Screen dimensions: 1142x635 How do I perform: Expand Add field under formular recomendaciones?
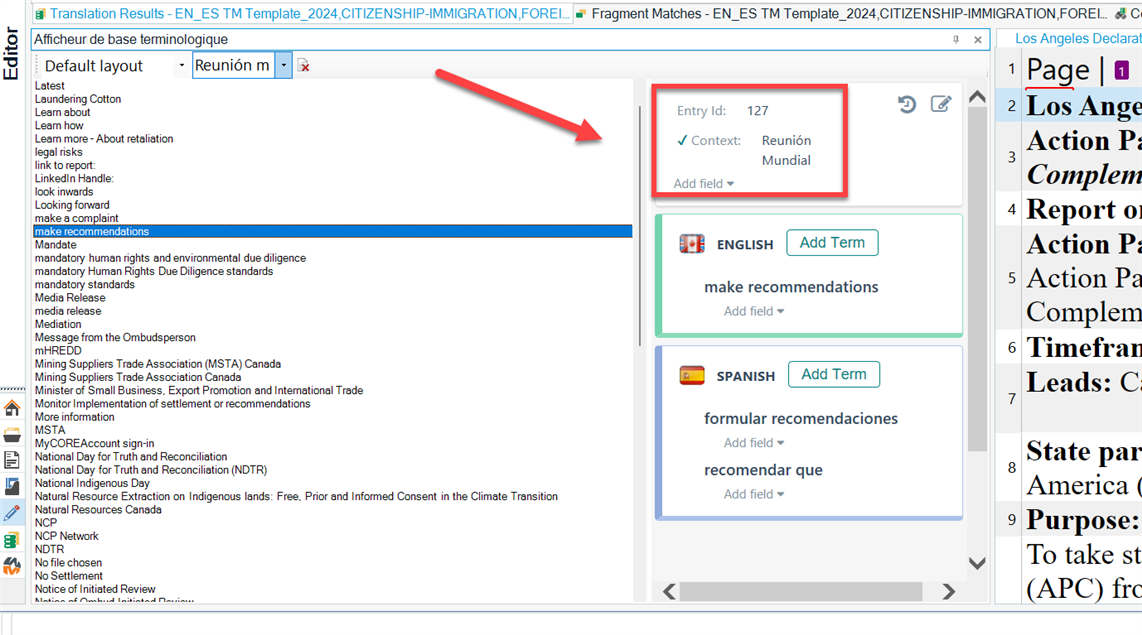[x=754, y=443]
